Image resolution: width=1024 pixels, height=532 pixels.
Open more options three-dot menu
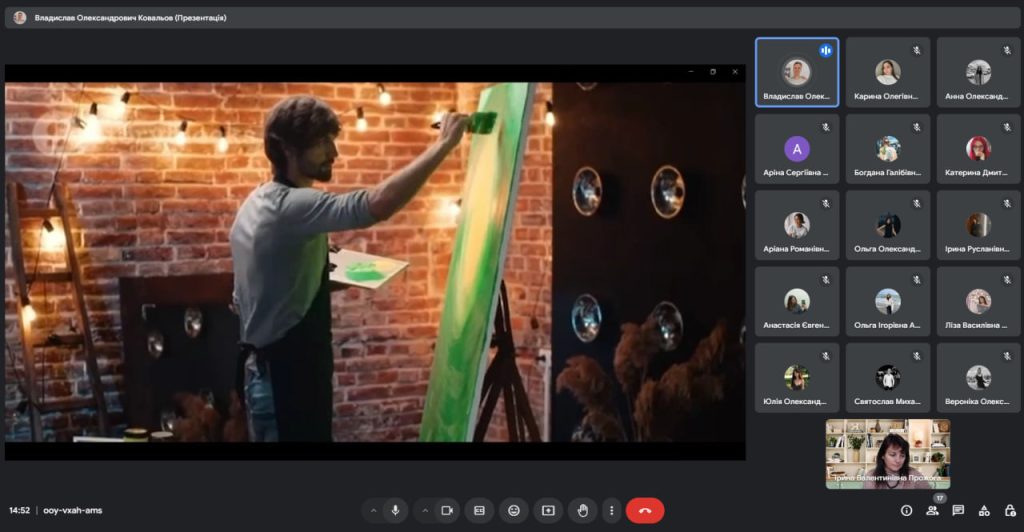[611, 510]
